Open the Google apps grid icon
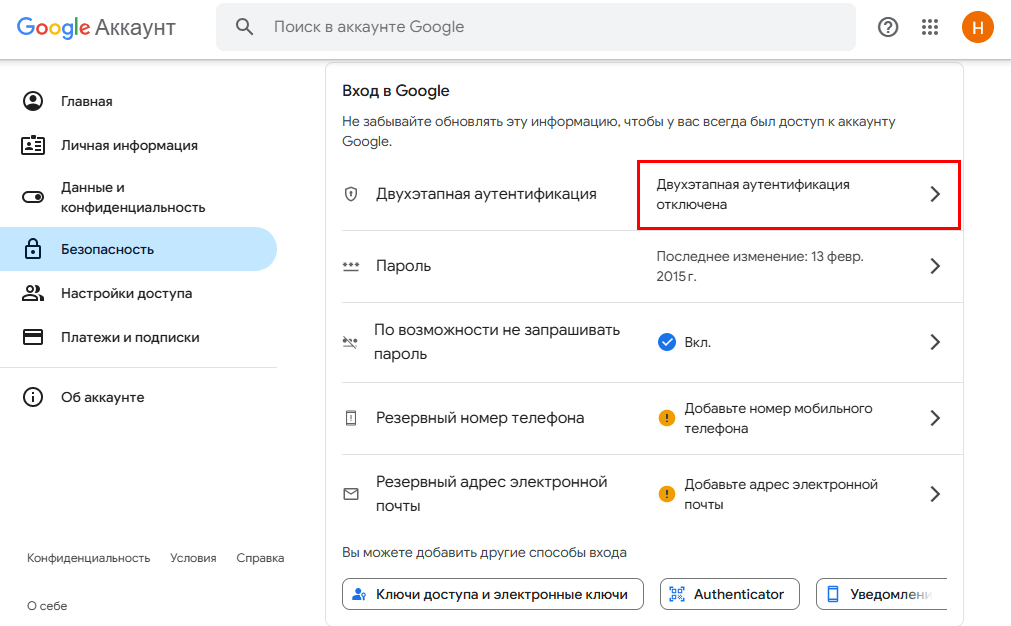 point(930,27)
